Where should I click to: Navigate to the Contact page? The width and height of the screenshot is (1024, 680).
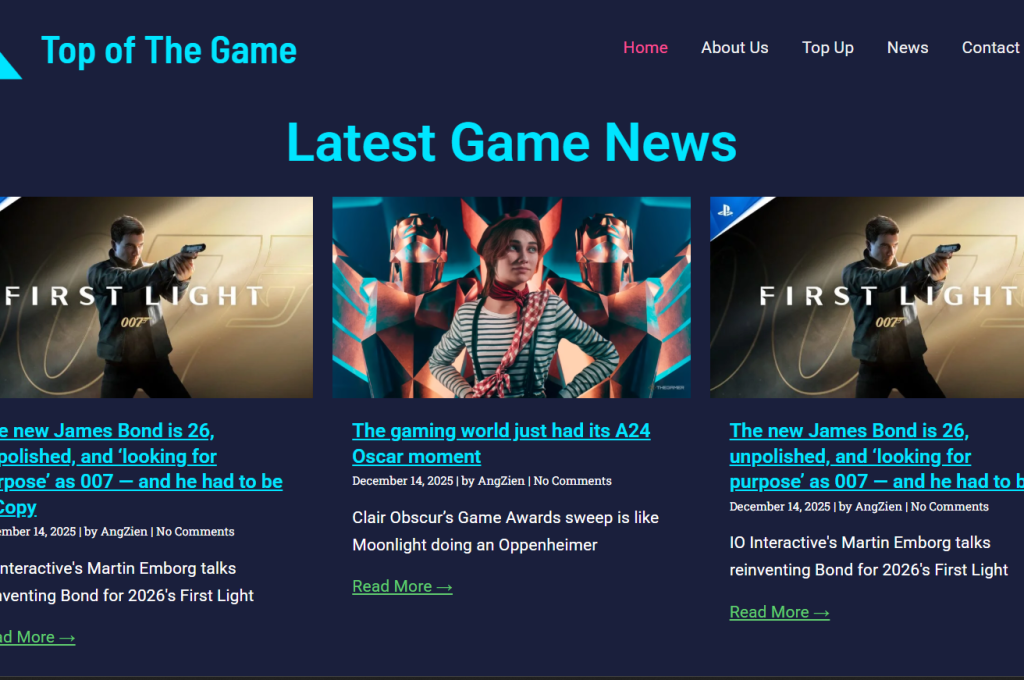point(990,48)
